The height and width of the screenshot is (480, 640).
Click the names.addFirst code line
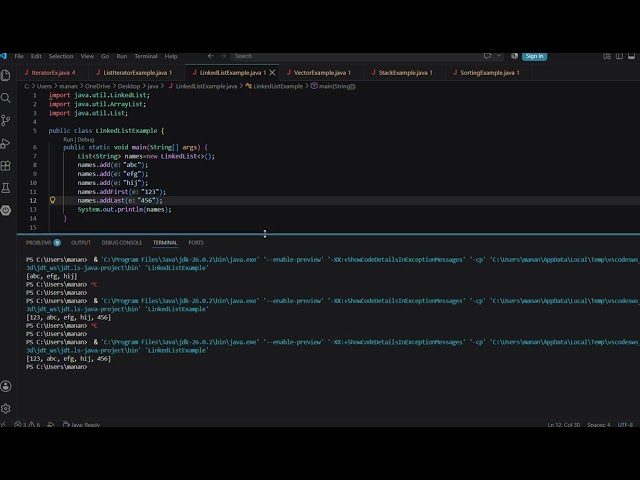coord(122,191)
